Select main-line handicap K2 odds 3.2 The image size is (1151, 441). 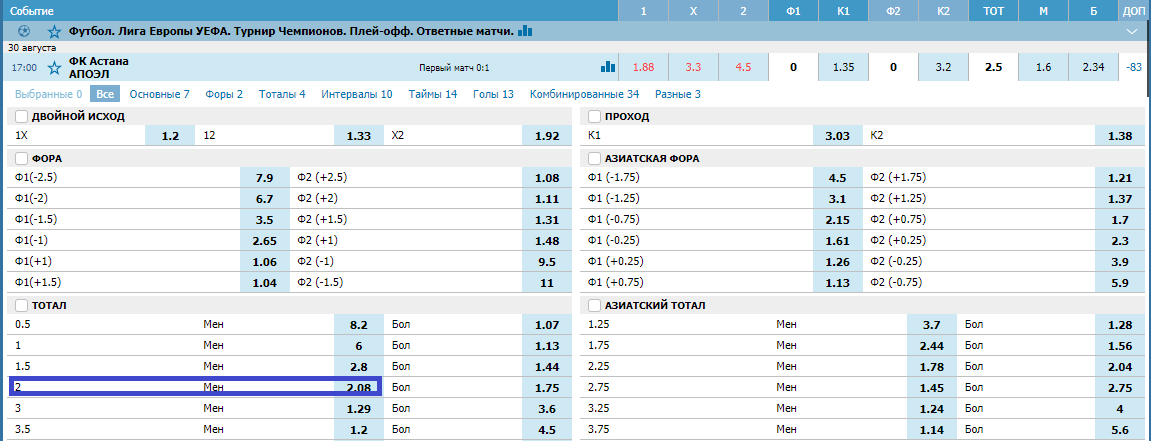pyautogui.click(x=943, y=68)
